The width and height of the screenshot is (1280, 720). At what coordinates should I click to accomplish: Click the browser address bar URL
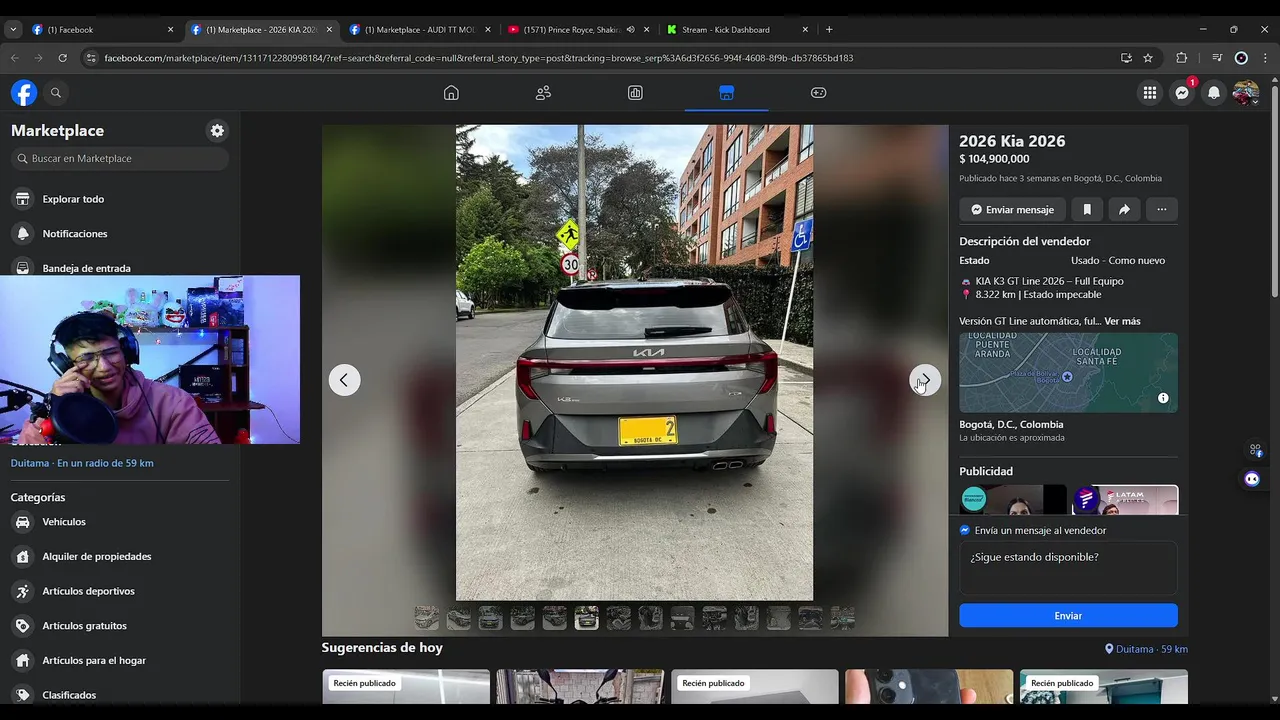(x=478, y=58)
